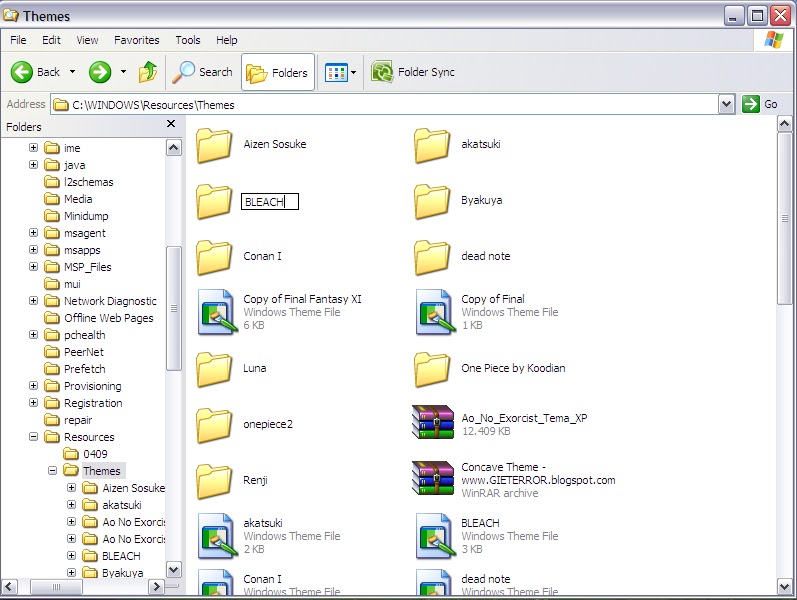The width and height of the screenshot is (797, 600).
Task: Minimize the Themes window
Action: [732, 16]
